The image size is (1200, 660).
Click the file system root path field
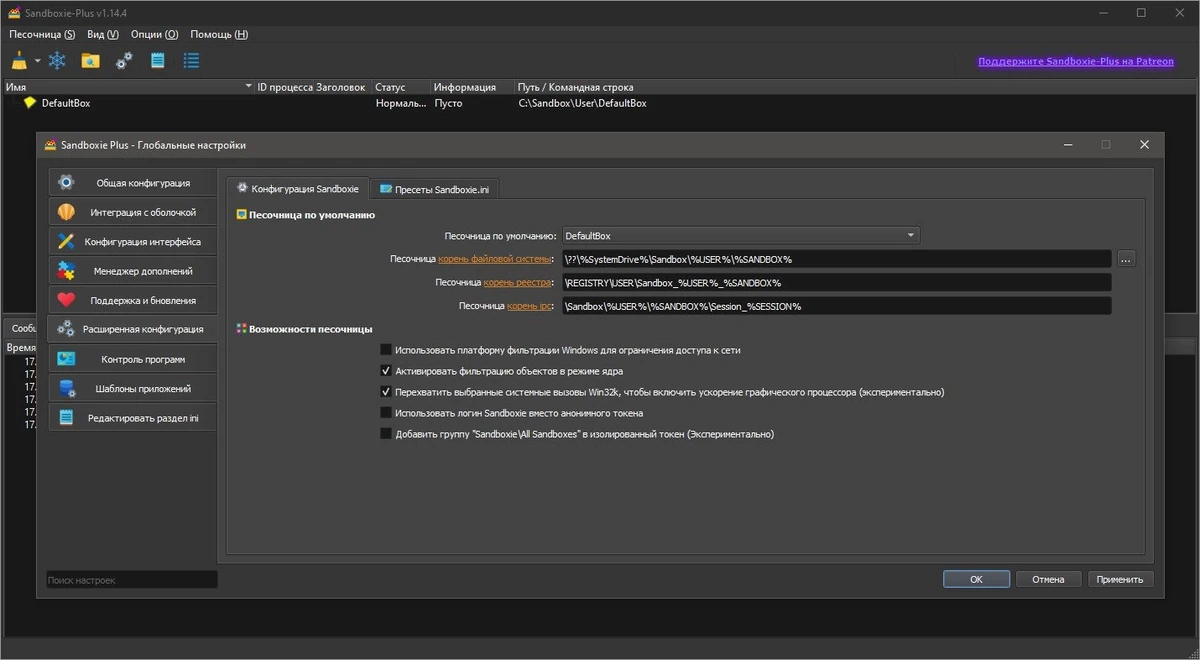836,259
